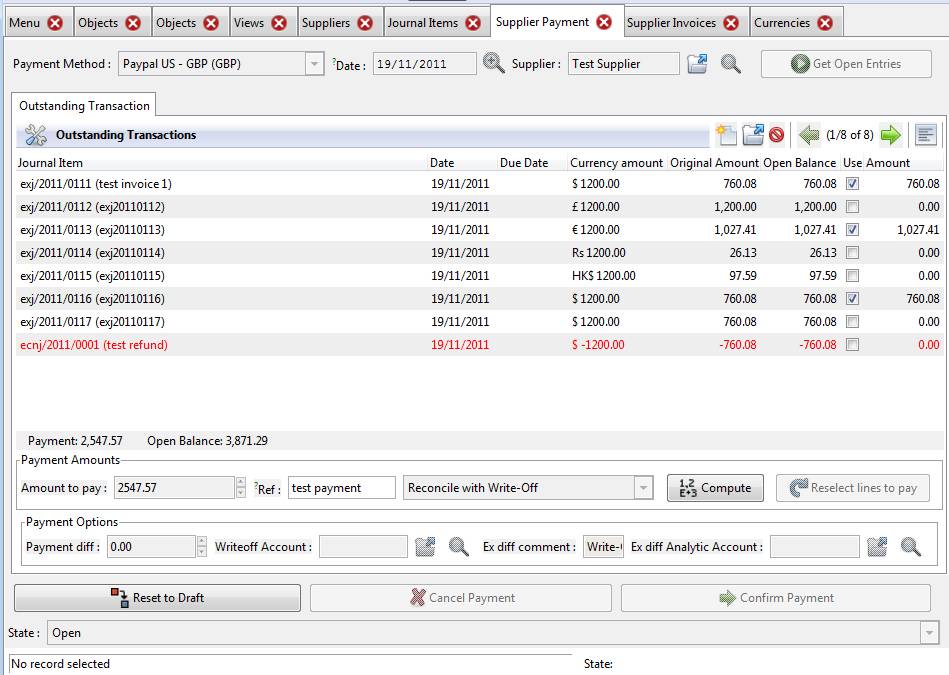Go to previous record with left arrow
Image resolution: width=949 pixels, height=675 pixels.
pos(809,135)
